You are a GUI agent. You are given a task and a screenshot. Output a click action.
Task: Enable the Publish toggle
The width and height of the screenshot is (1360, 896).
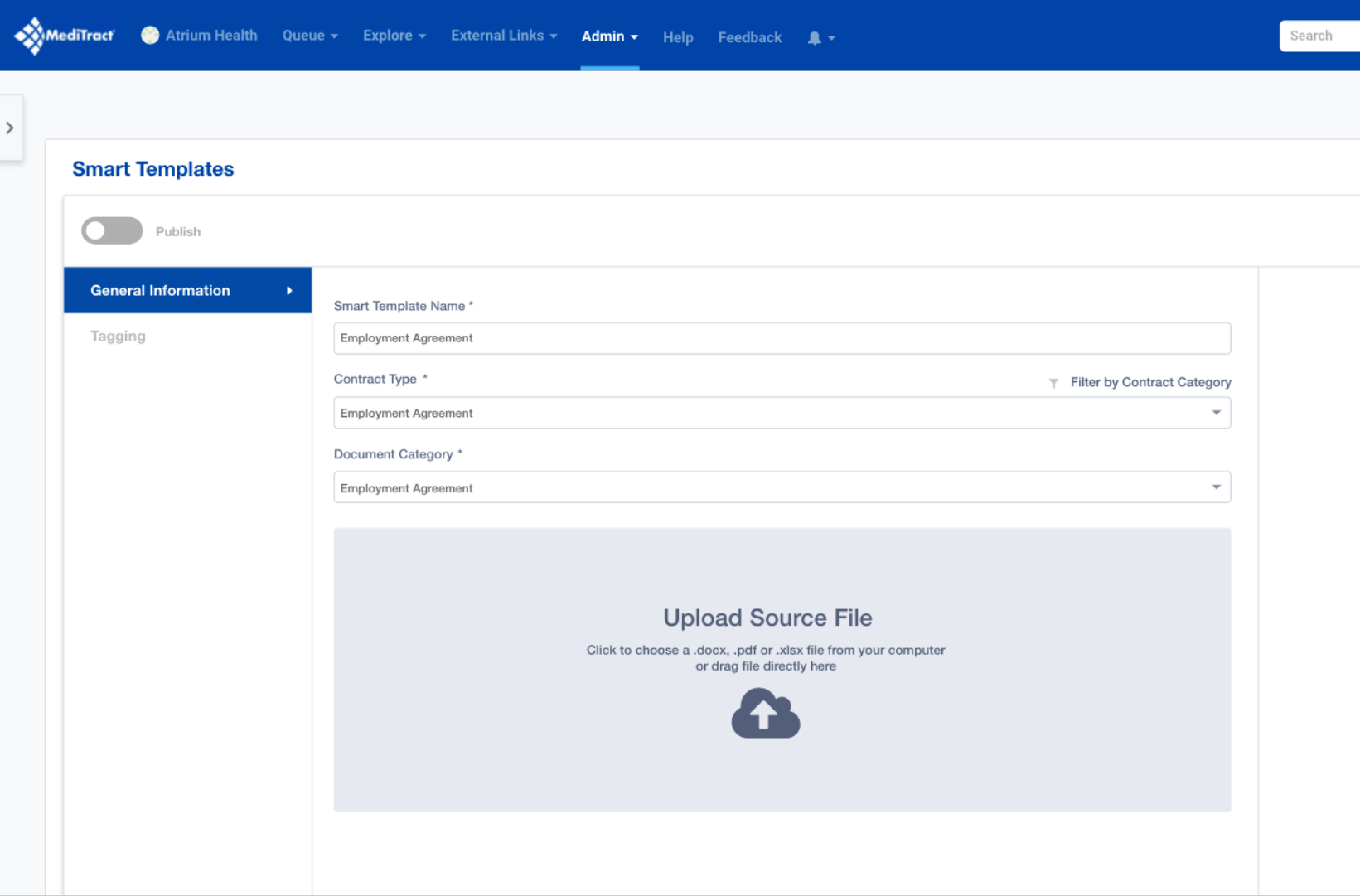point(111,230)
